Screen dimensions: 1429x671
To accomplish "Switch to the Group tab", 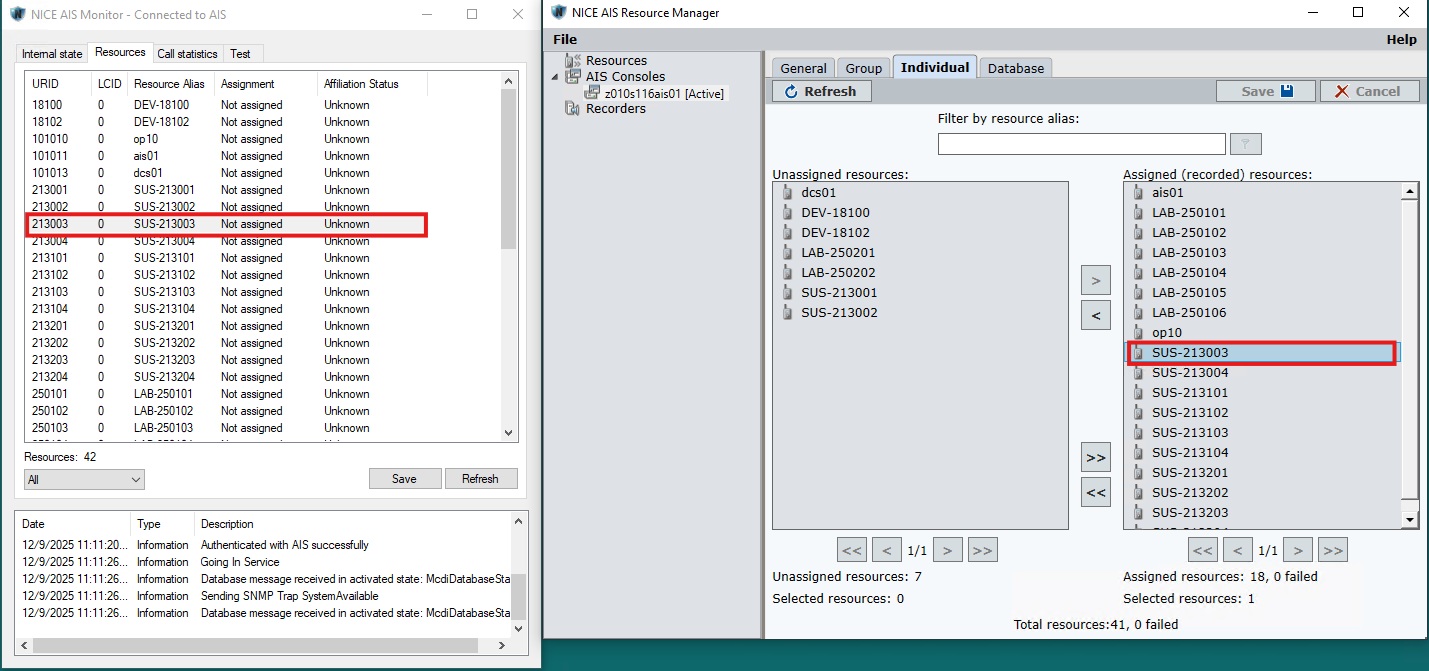I will 863,68.
